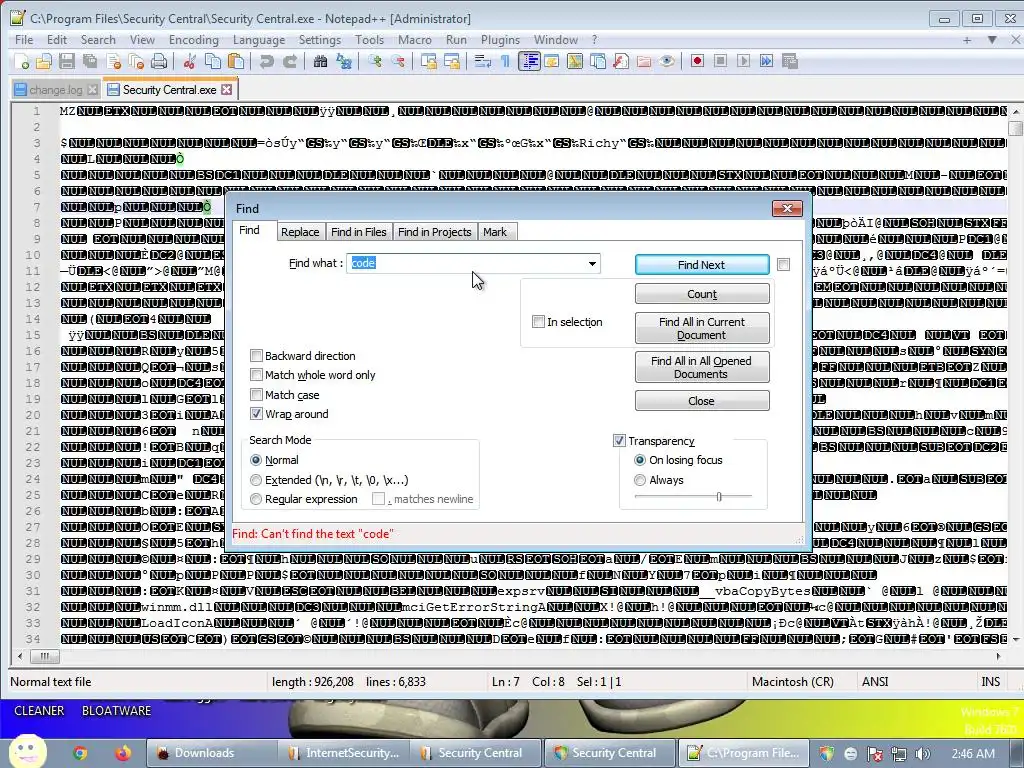Open Firefox from the taskbar
The image size is (1024, 768).
123,753
